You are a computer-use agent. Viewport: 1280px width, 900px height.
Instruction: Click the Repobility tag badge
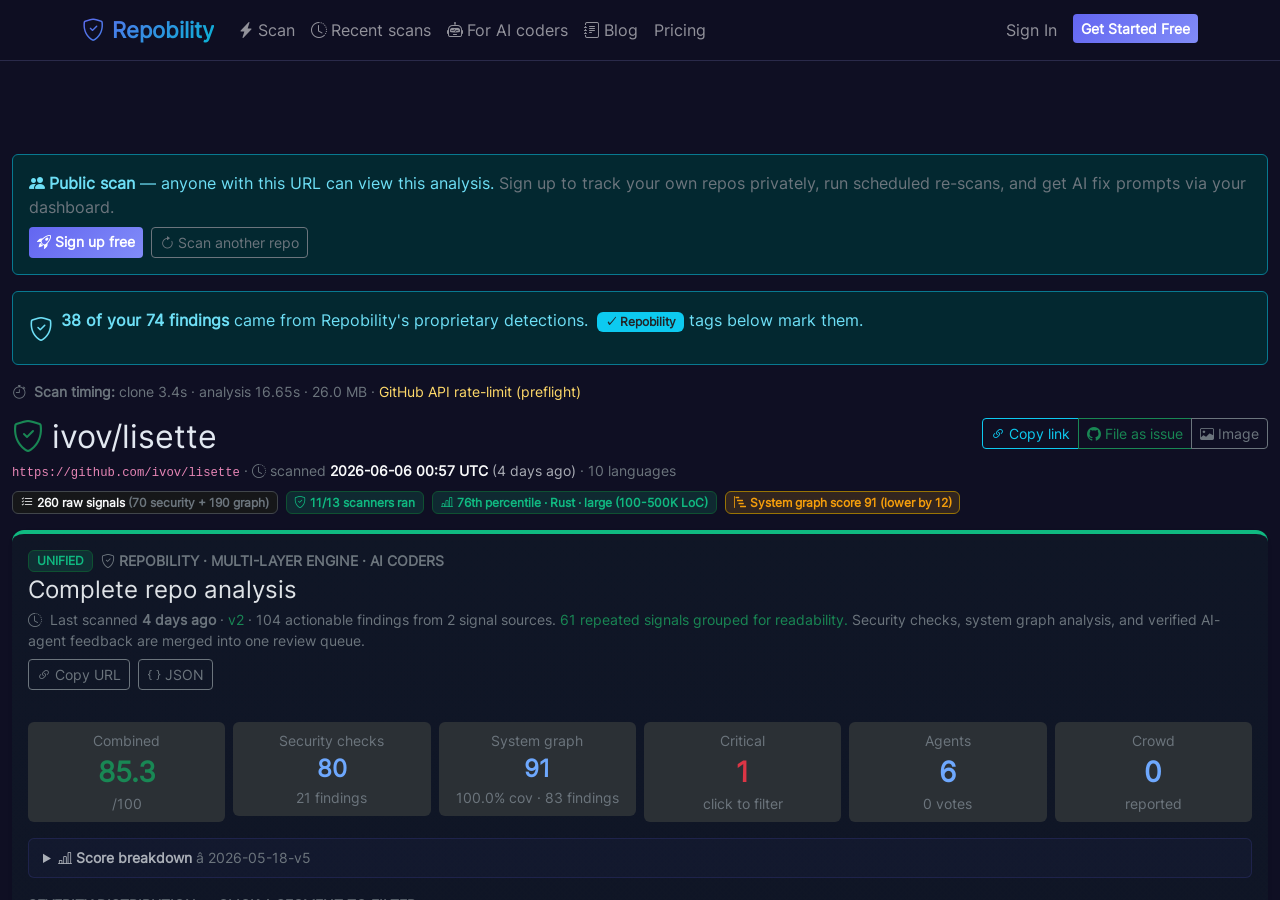[640, 321]
